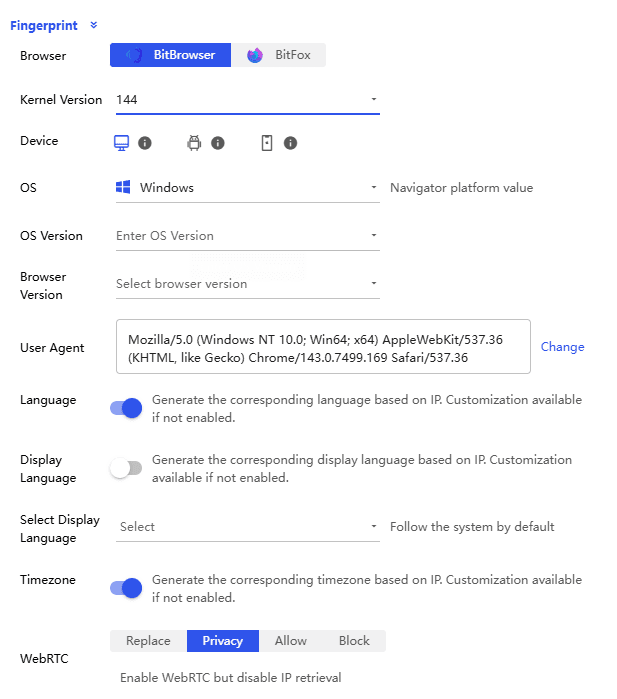Choose the iOS phone device icon
617x699 pixels.
(x=267, y=143)
